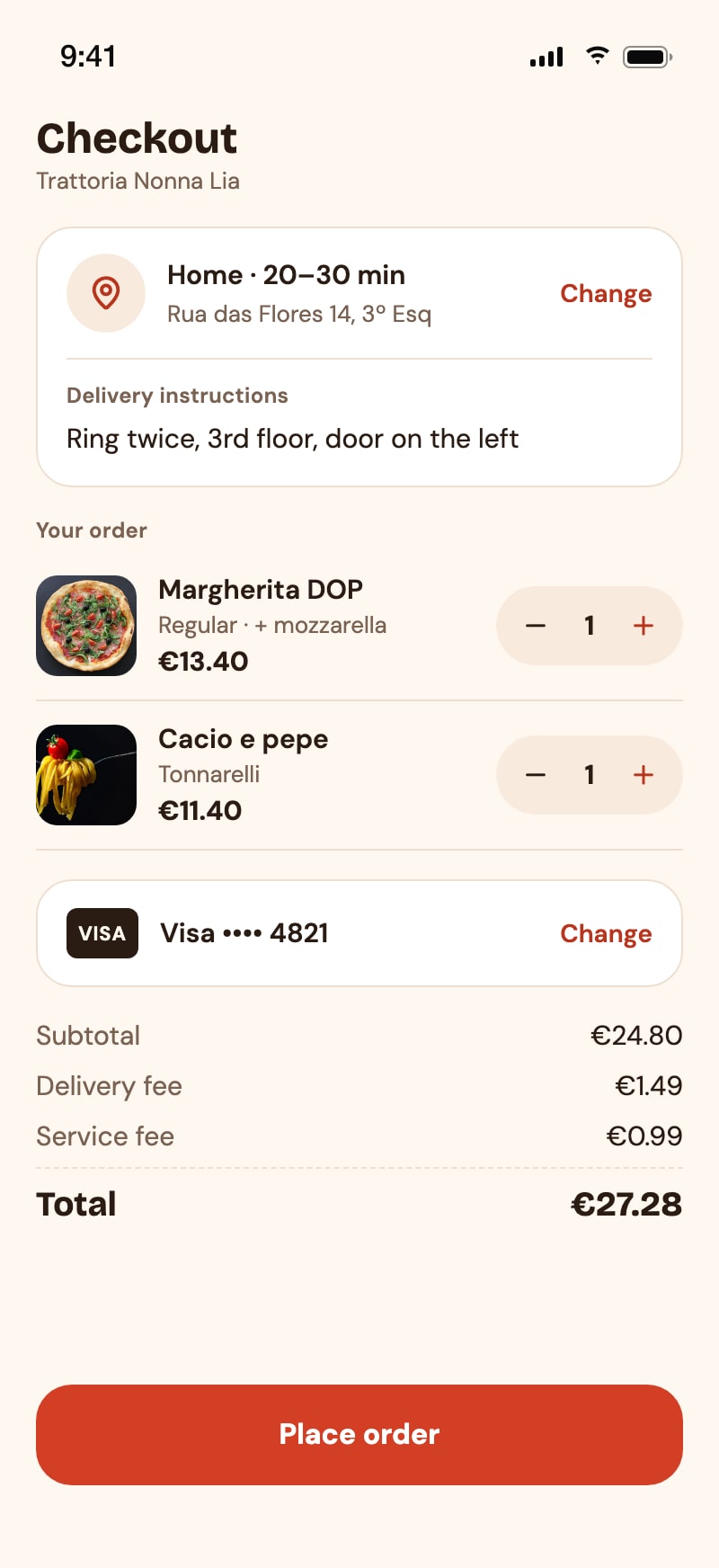Edit the delivery instructions text
Screen dimensions: 719x1568
coord(292,439)
